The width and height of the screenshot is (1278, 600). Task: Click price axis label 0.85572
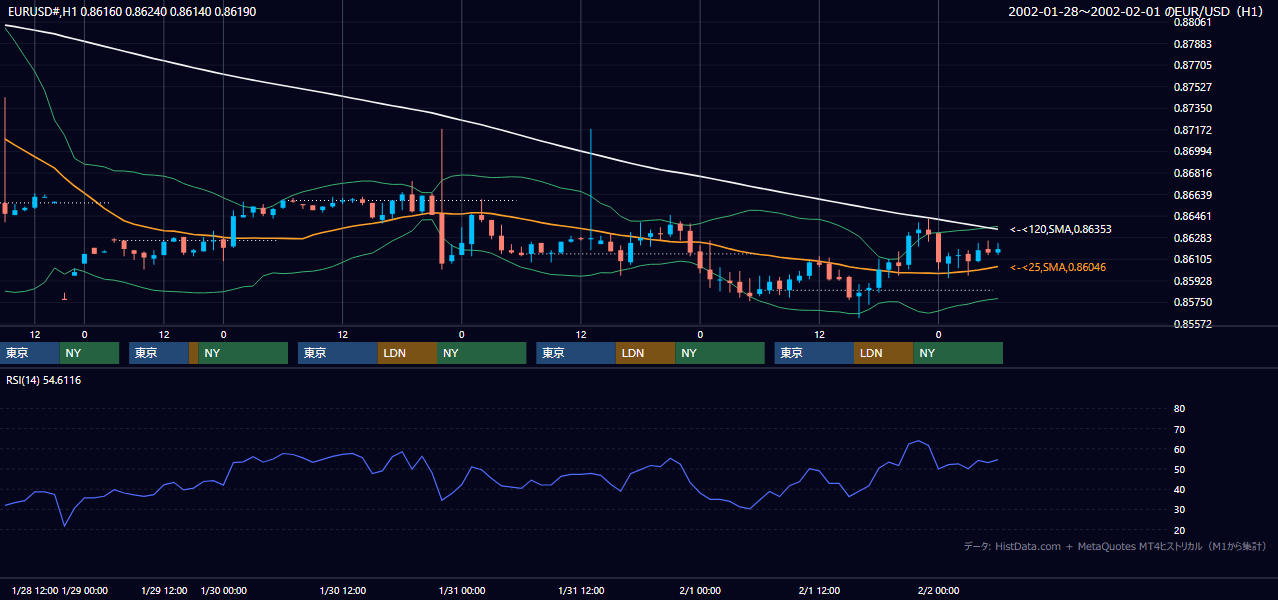point(1192,324)
